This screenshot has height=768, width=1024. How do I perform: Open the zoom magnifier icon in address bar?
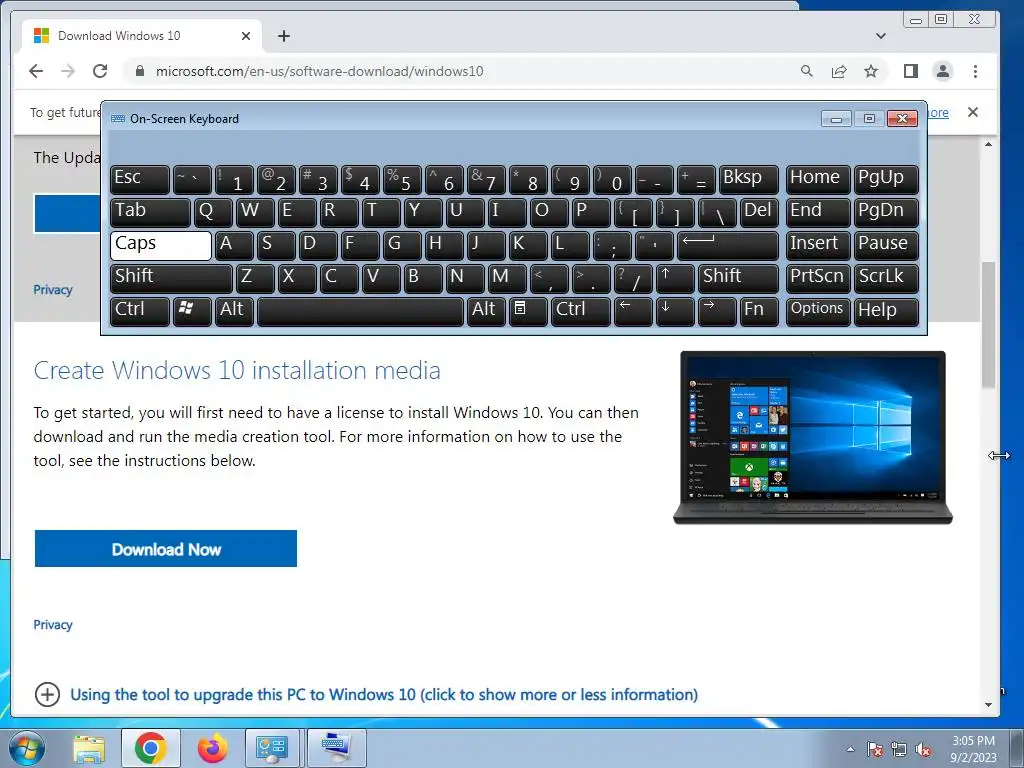point(807,71)
